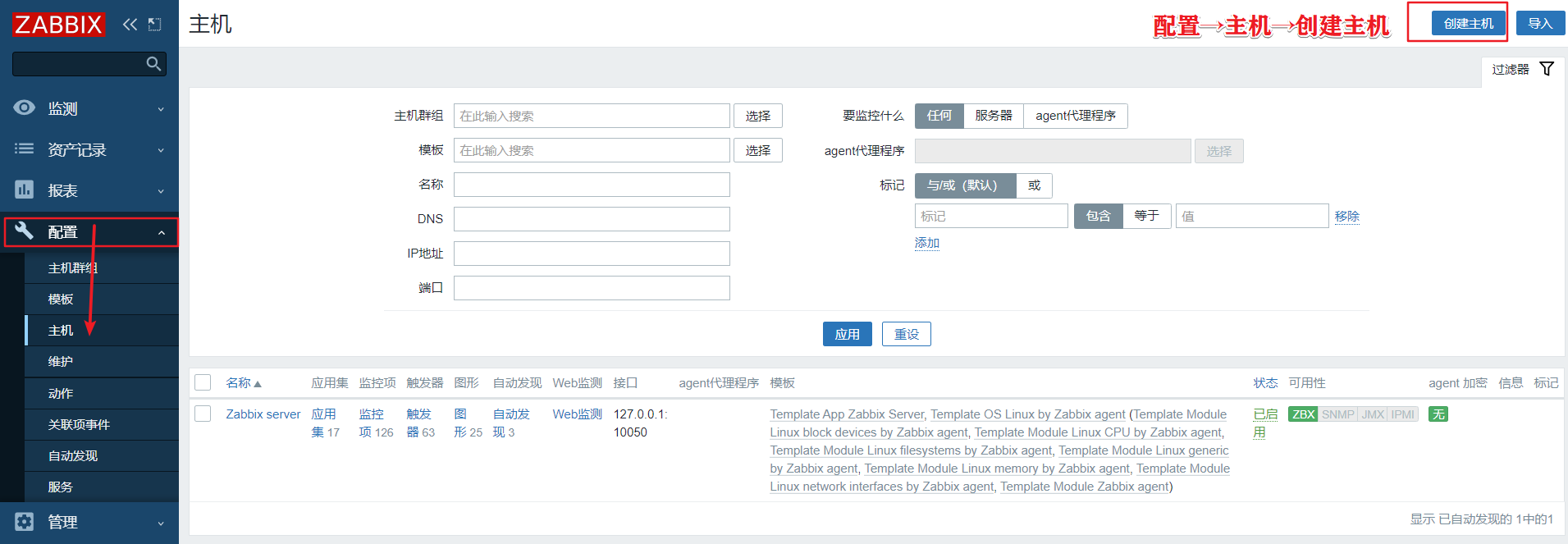Click the green 无 encryption badge
The image size is (1568, 544).
click(x=1438, y=414)
